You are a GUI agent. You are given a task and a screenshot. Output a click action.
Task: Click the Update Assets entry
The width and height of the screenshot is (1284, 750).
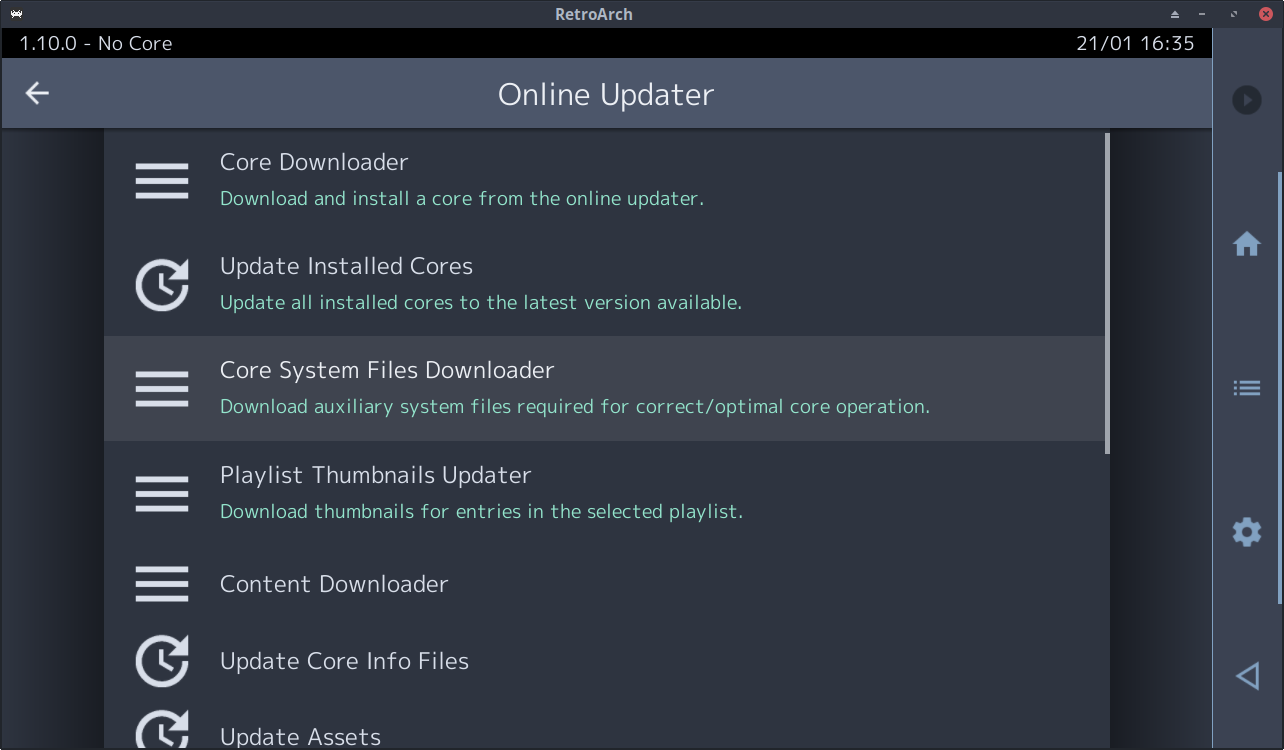(x=300, y=736)
